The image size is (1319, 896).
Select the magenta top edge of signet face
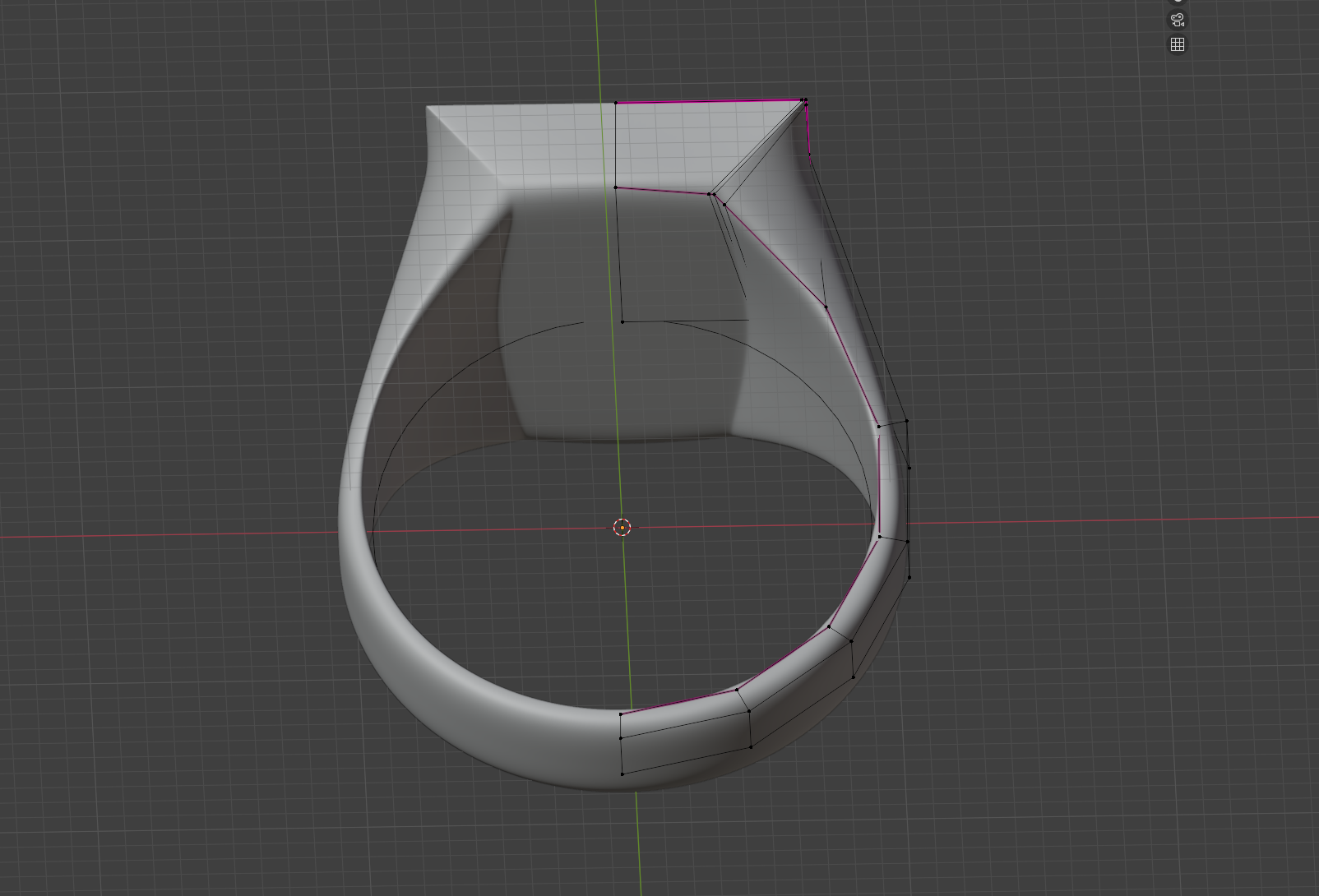pos(707,102)
